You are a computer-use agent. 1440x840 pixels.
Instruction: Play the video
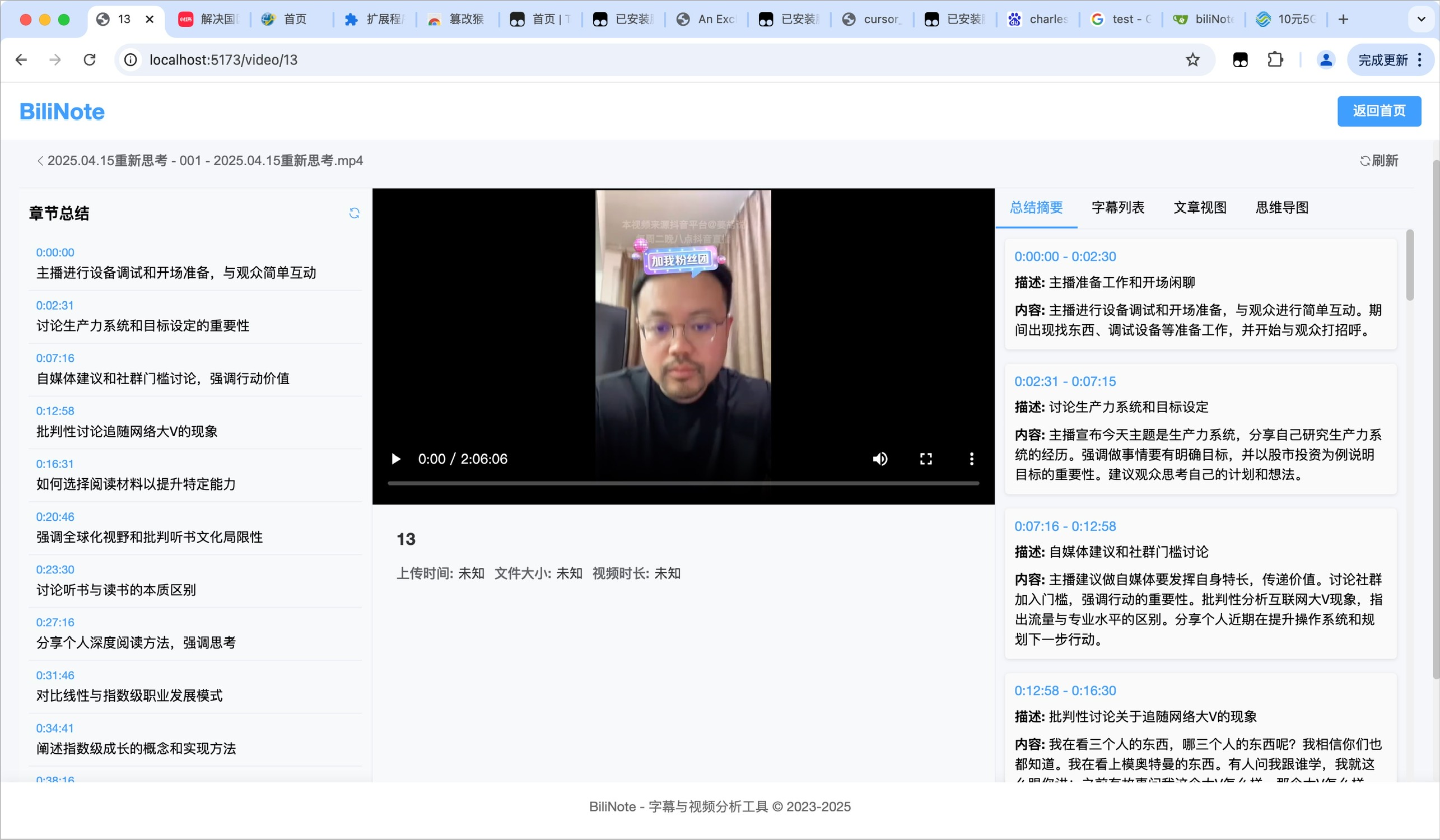pos(395,459)
